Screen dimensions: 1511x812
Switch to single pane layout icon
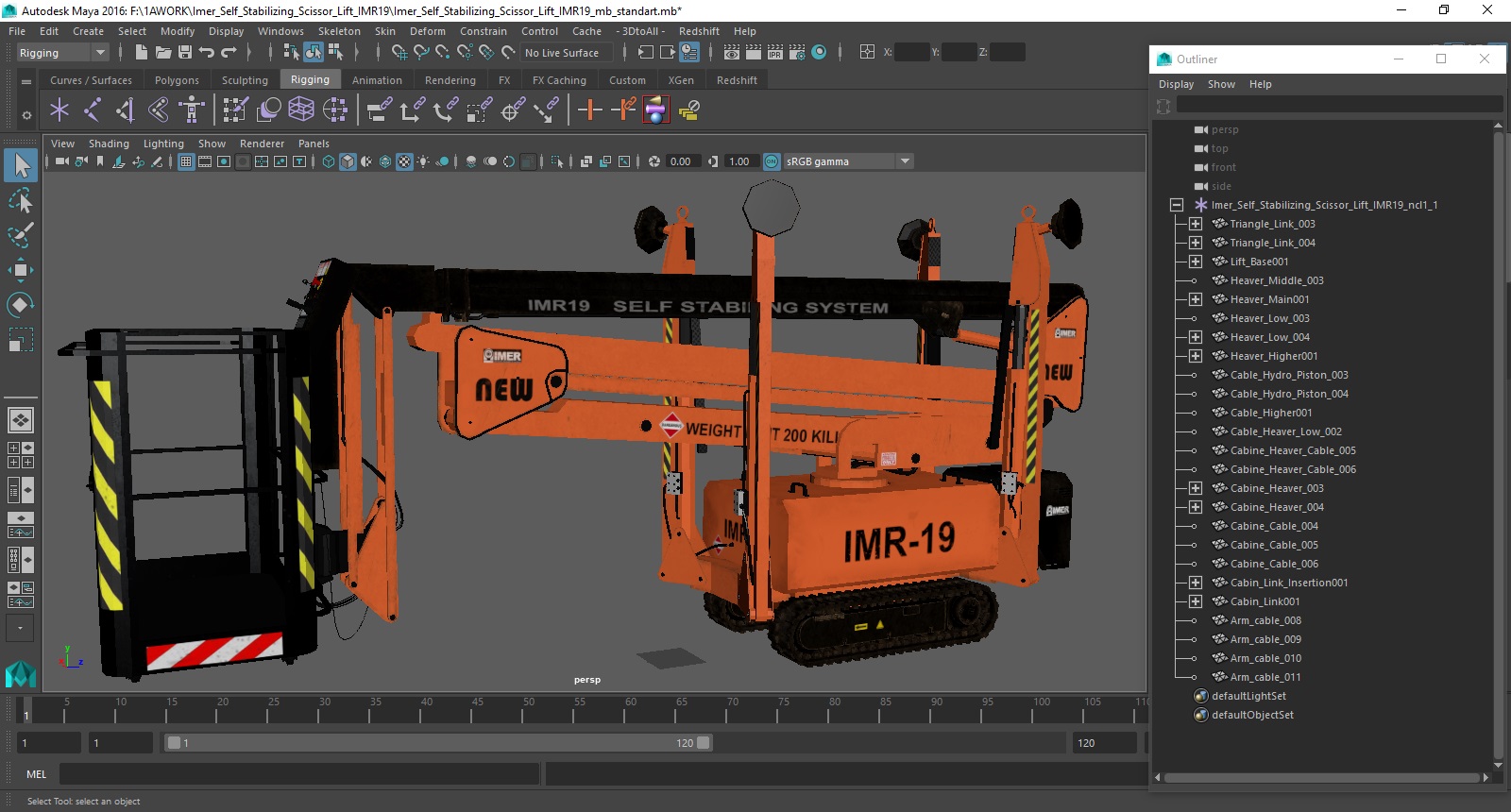coord(21,419)
